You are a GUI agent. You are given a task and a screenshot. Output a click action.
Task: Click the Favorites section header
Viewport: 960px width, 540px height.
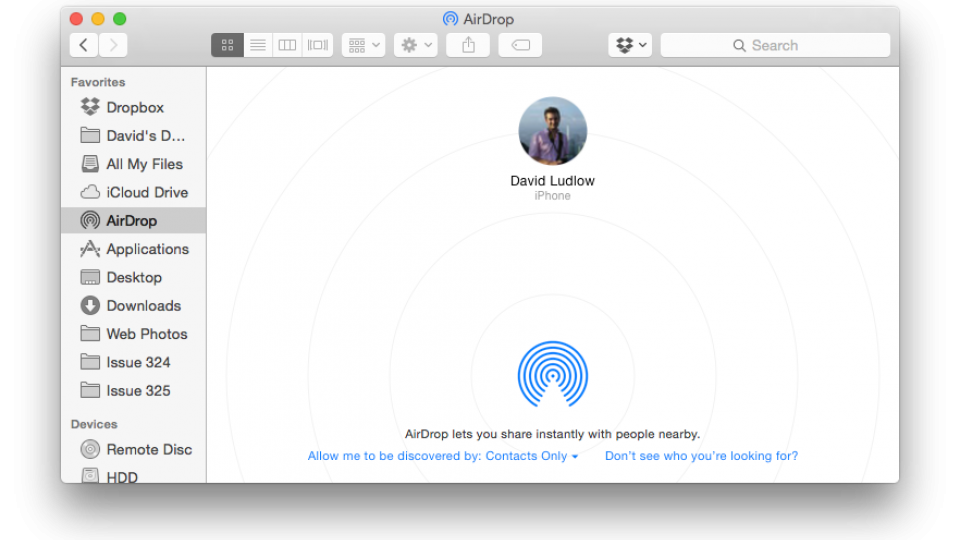click(98, 82)
